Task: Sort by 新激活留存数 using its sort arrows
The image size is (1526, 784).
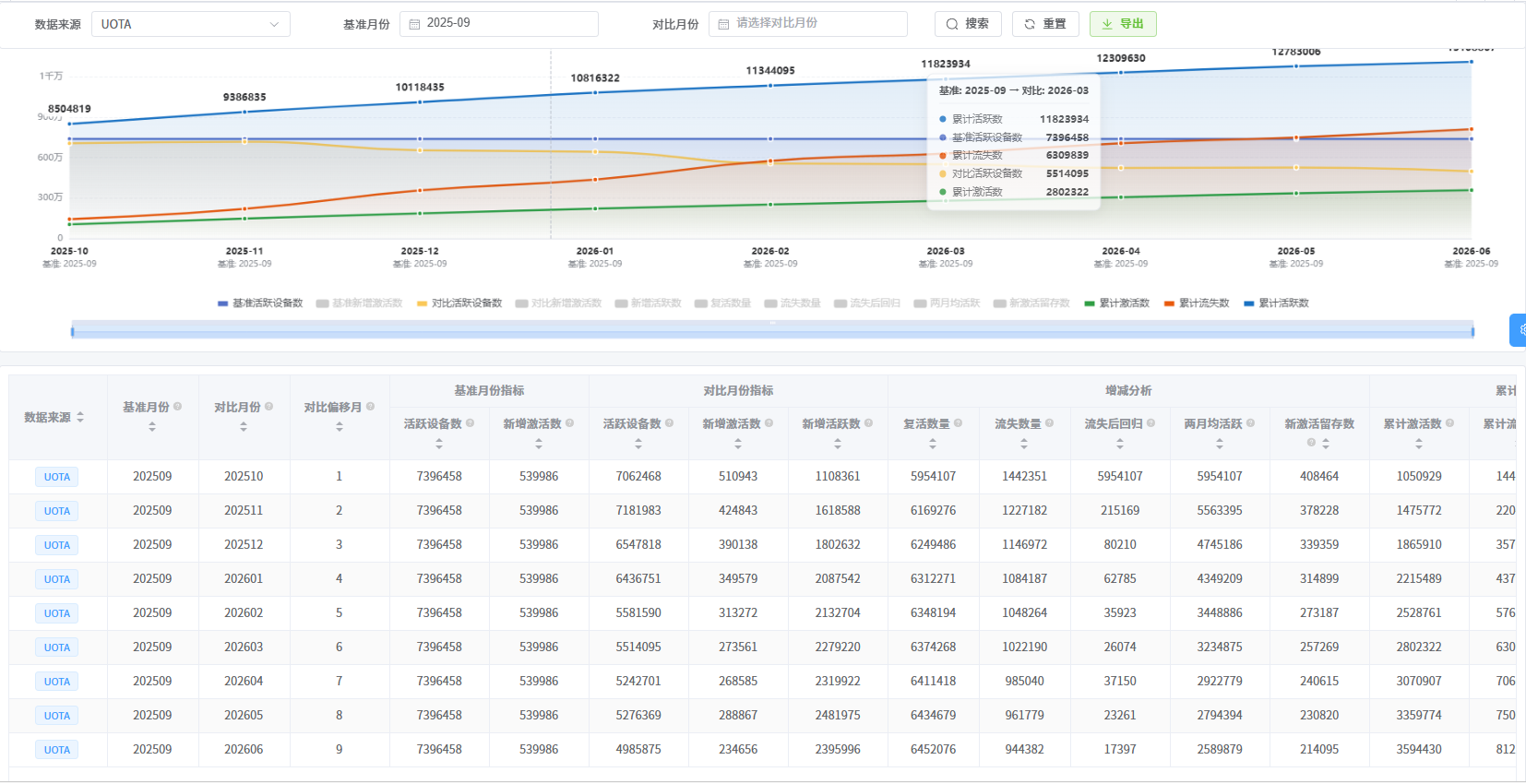Action: (1326, 444)
